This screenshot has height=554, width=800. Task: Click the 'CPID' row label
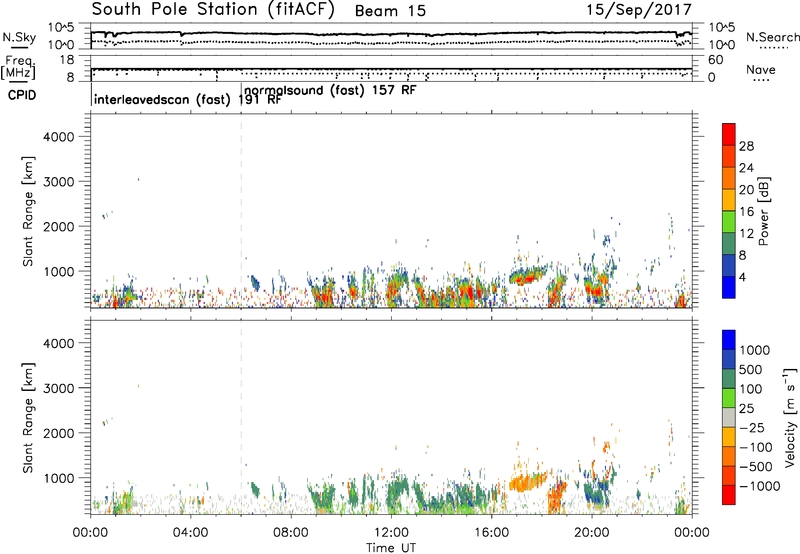coord(22,95)
